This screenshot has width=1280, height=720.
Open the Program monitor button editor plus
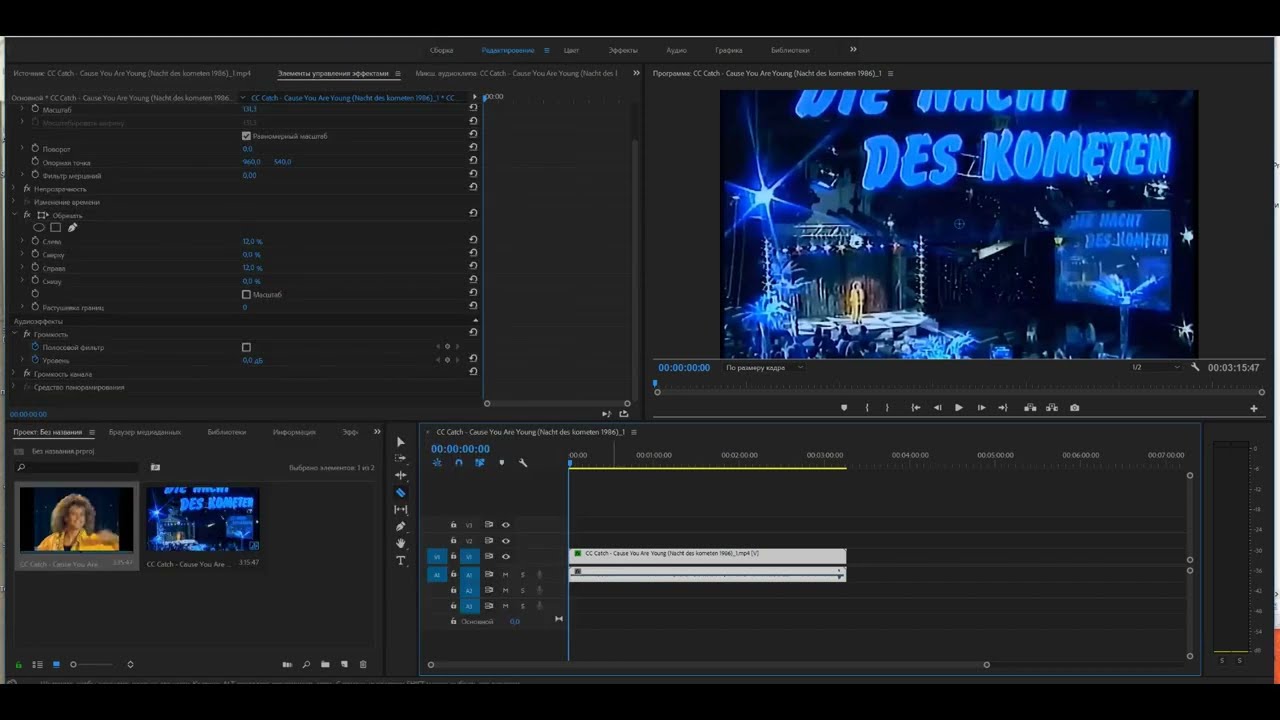(x=1254, y=408)
